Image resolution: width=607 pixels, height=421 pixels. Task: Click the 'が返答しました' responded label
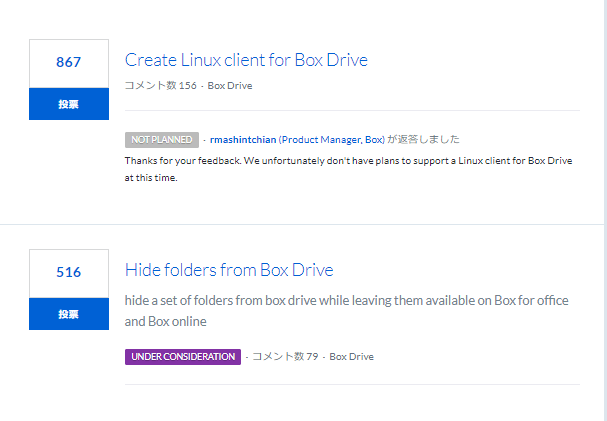(424, 139)
